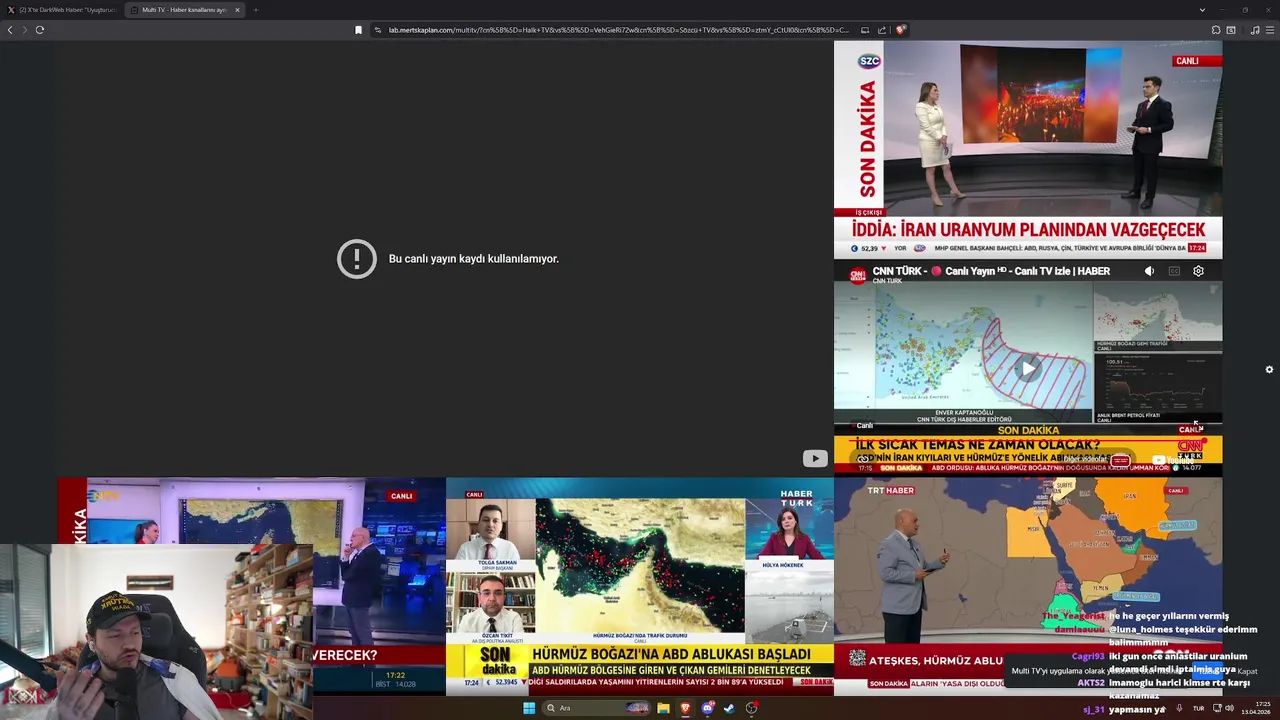Open the Multi TV settings gear
The width and height of the screenshot is (1280, 720).
coord(1269,369)
